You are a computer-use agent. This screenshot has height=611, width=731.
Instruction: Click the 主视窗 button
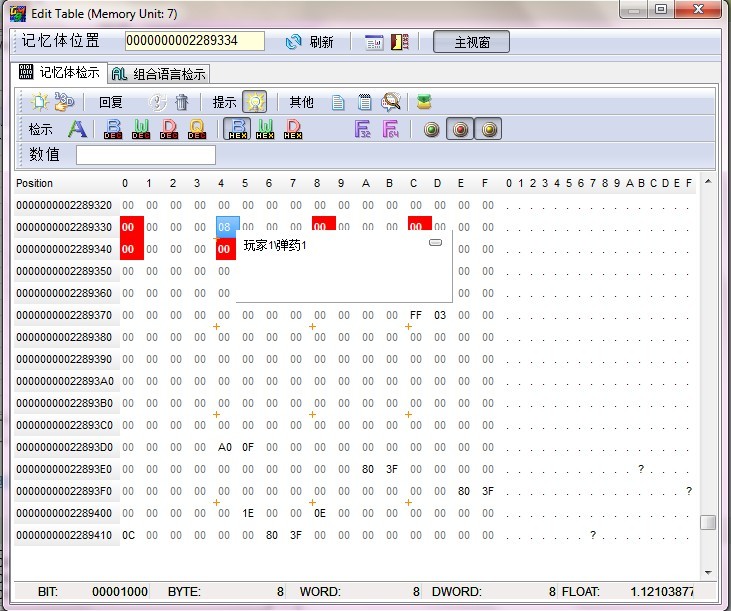coord(471,42)
